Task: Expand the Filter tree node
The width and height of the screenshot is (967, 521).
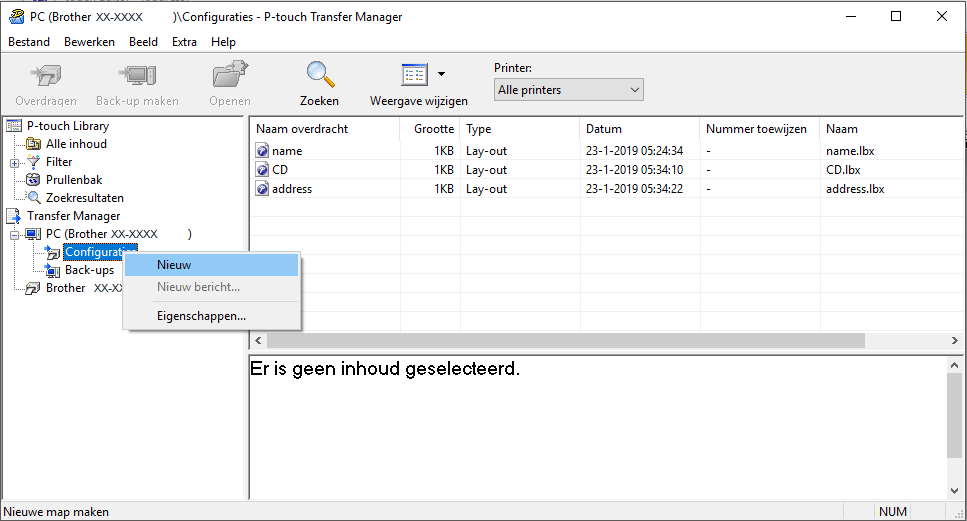Action: tap(14, 163)
